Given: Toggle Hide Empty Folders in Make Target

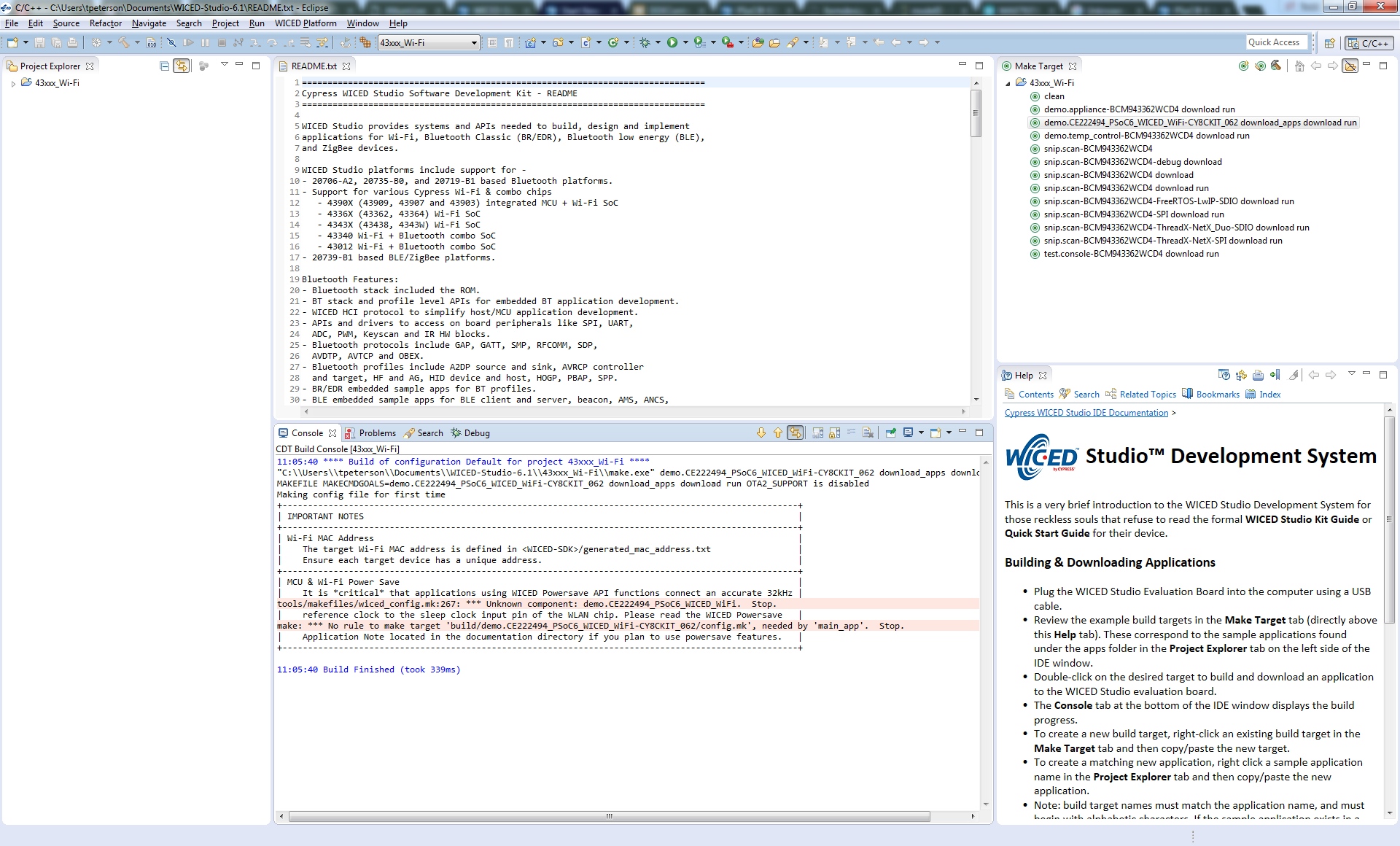Looking at the screenshot, I should pos(1350,66).
